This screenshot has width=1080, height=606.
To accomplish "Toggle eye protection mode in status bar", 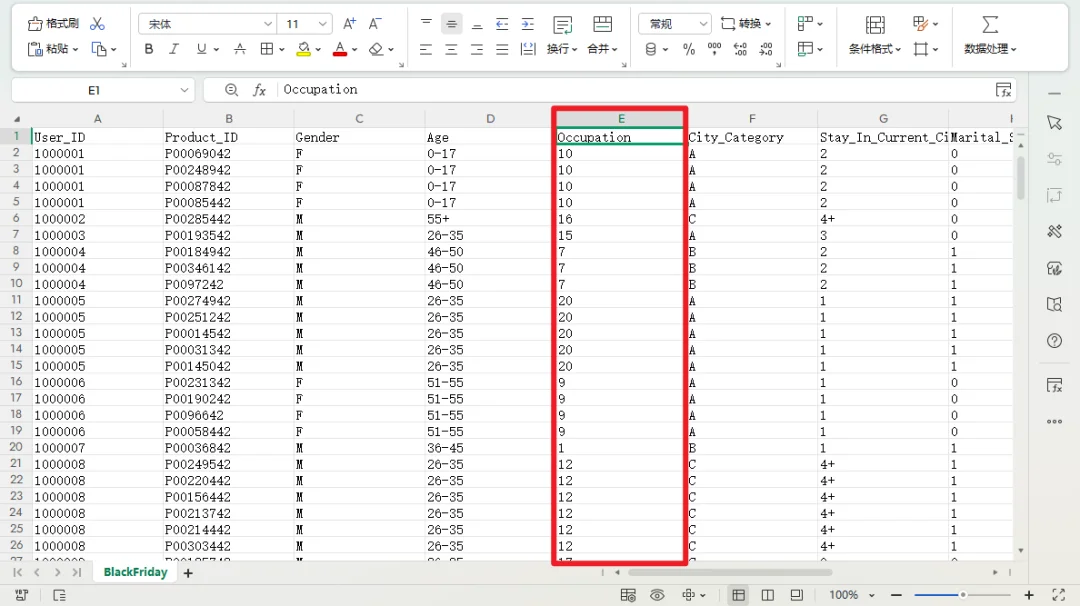I will [x=657, y=595].
